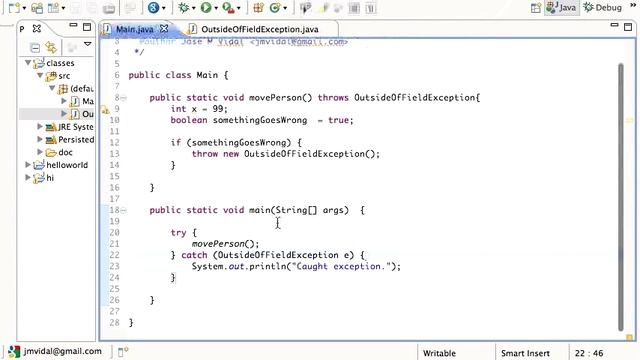Screen dimensions: 640x360
Task: Click the New Java Class icon
Action: (275, 8)
